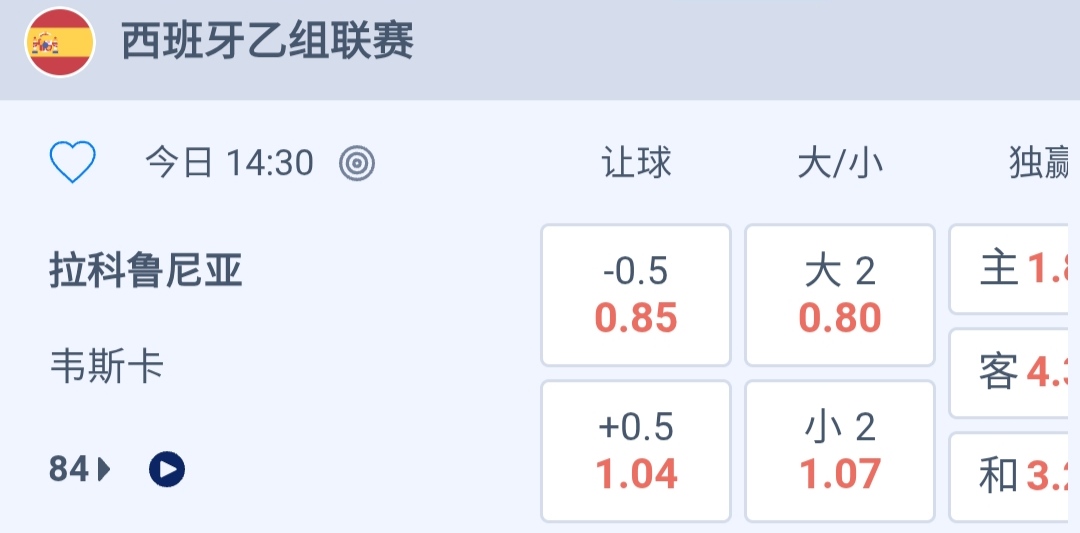
Task: Click match time 今日 14:30
Action: pos(230,163)
